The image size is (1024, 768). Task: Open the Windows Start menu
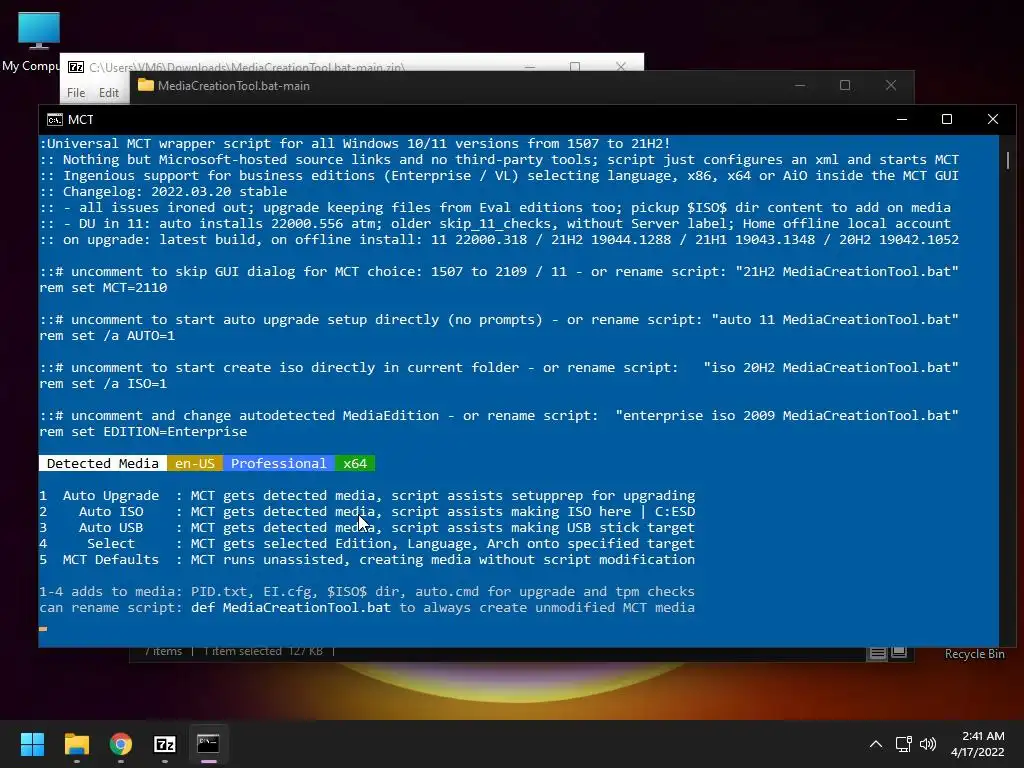pyautogui.click(x=32, y=744)
